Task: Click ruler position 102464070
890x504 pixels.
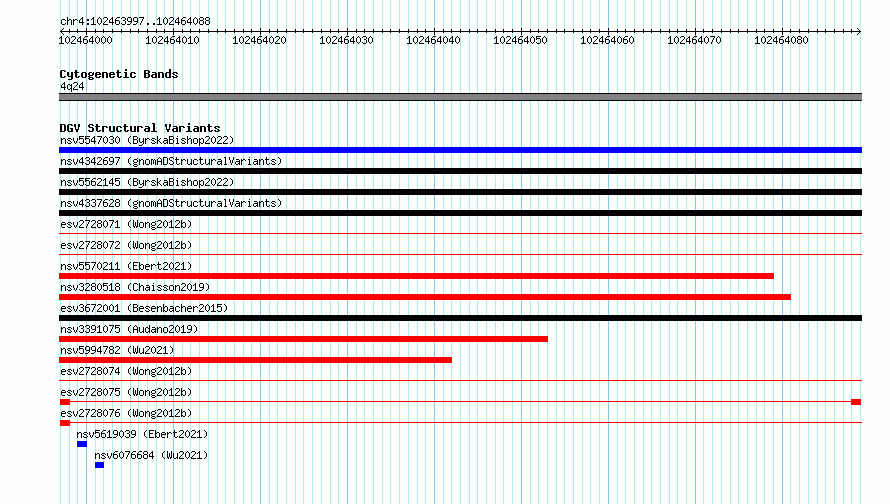Action: tap(694, 40)
